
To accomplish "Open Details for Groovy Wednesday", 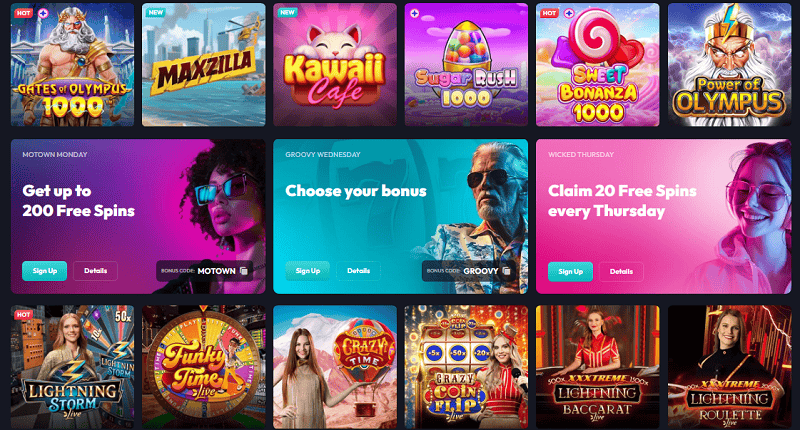I will (359, 271).
